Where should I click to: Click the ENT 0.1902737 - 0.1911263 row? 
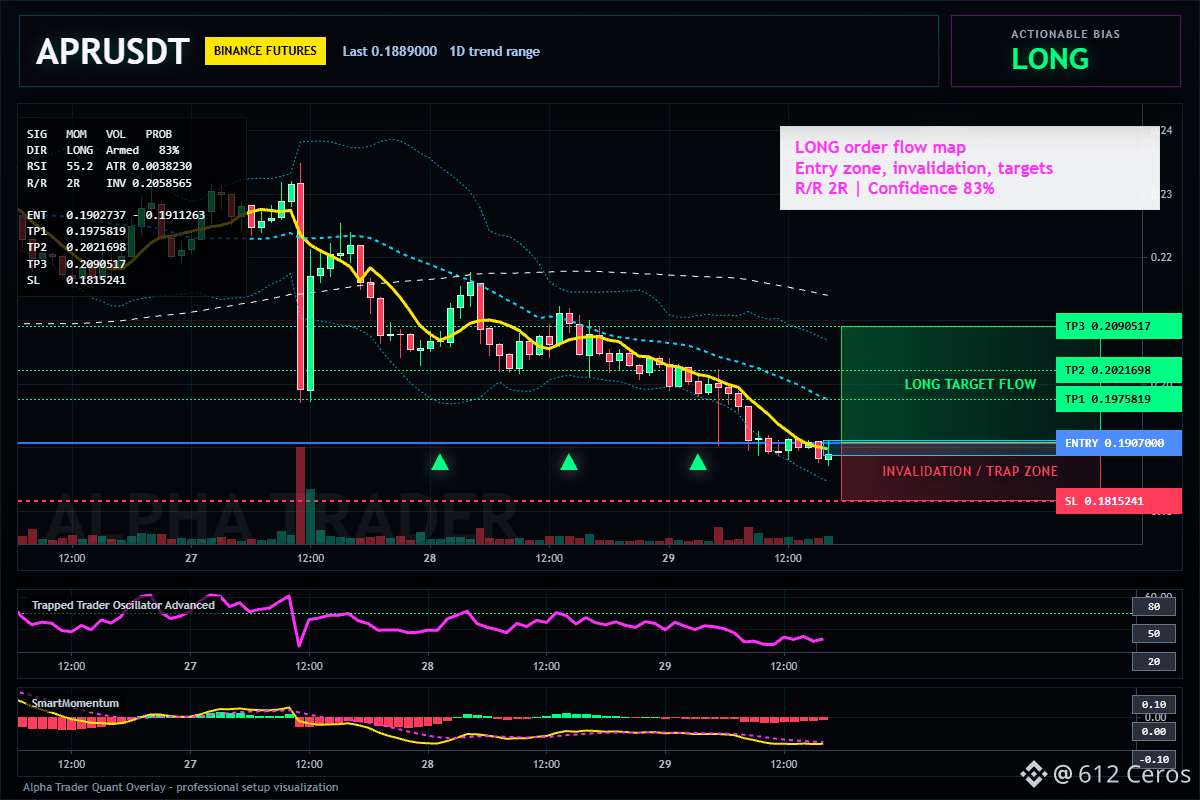pos(117,215)
